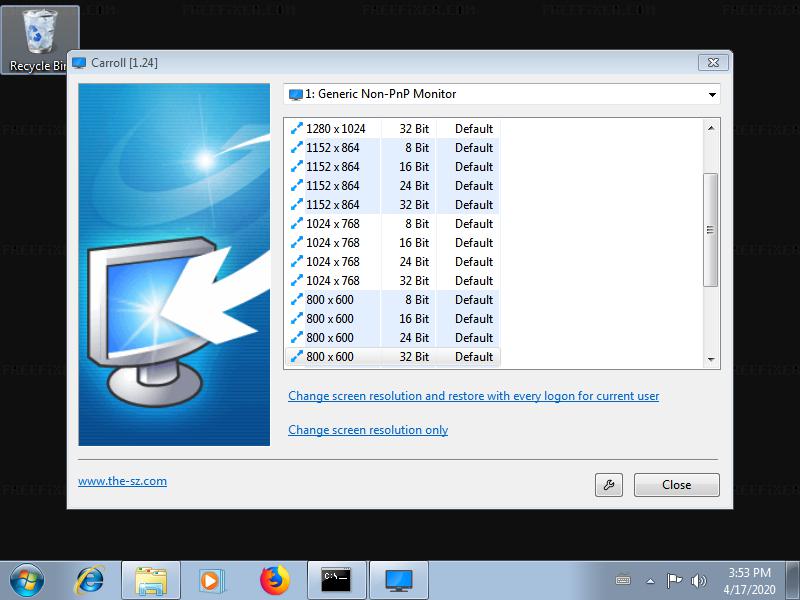Open the Windows Start menu
The image size is (800, 600).
pyautogui.click(x=27, y=580)
